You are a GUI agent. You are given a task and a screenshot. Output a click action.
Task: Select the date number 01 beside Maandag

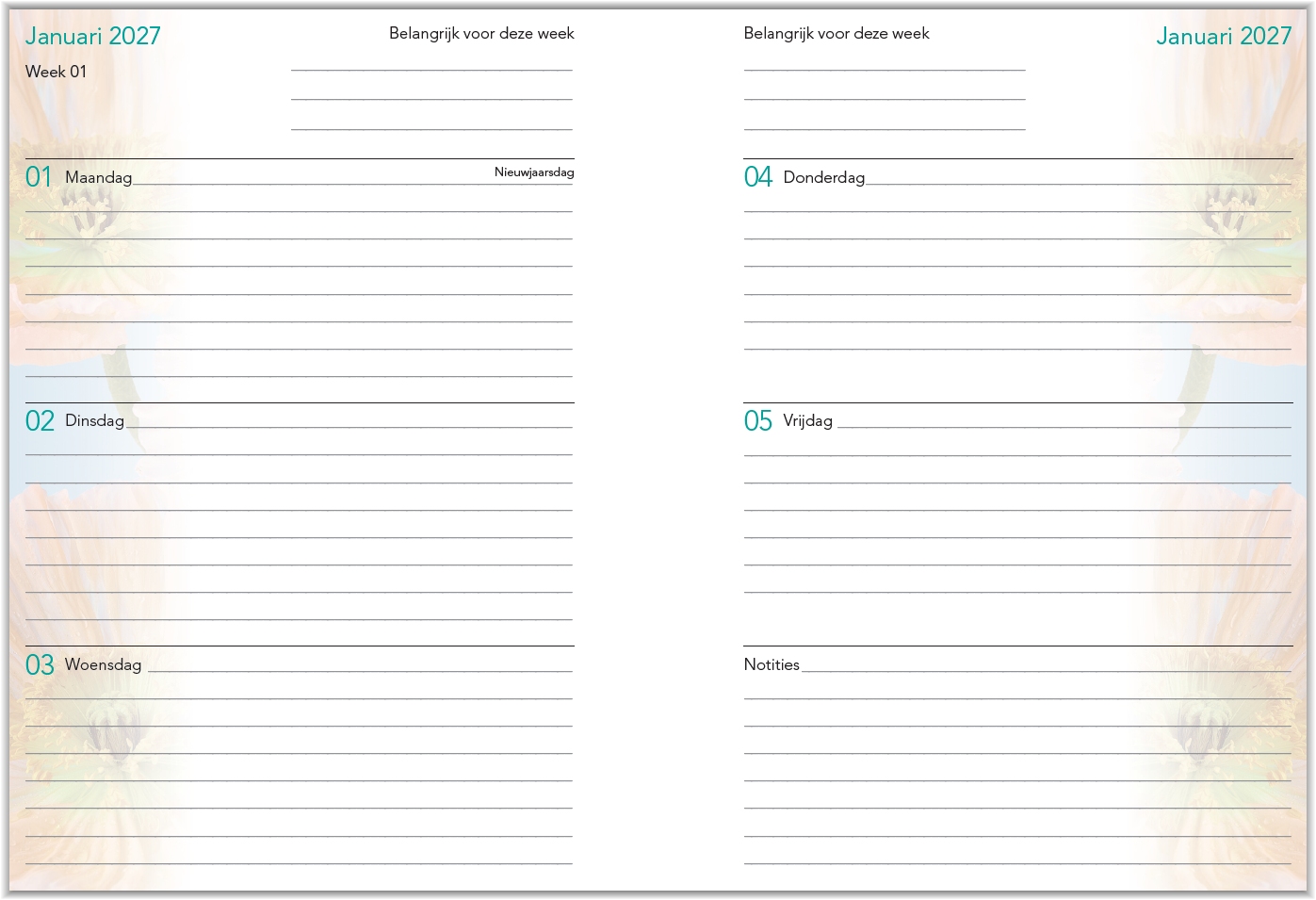tap(39, 176)
